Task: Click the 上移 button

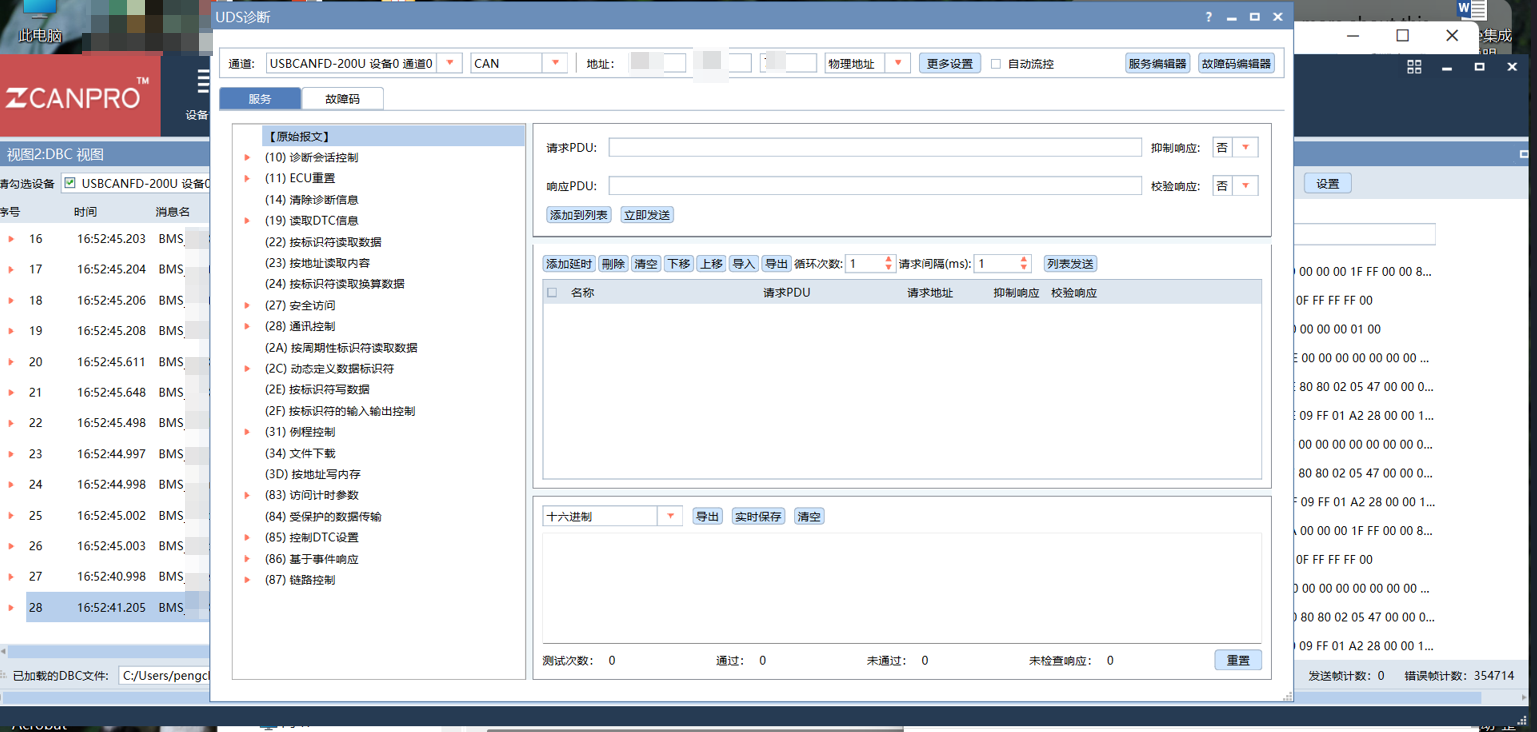Action: click(711, 264)
